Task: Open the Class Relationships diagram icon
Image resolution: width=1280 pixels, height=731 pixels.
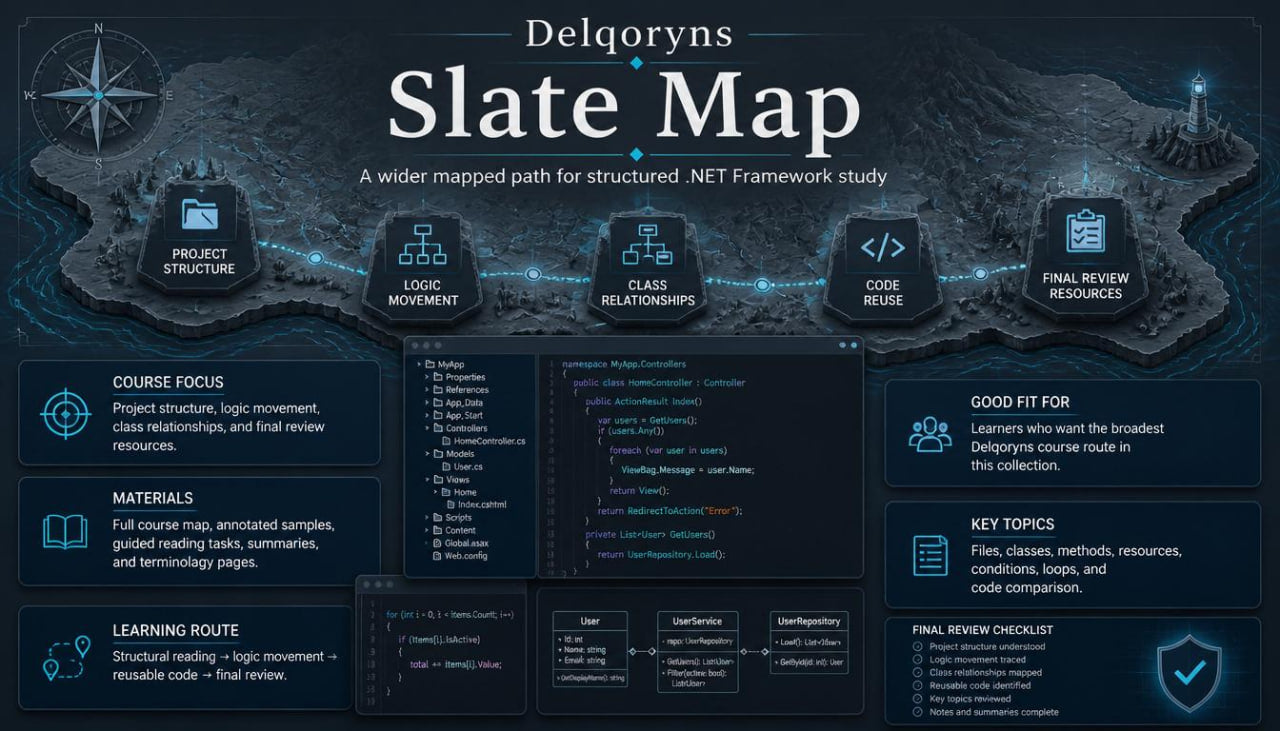Action: point(647,246)
